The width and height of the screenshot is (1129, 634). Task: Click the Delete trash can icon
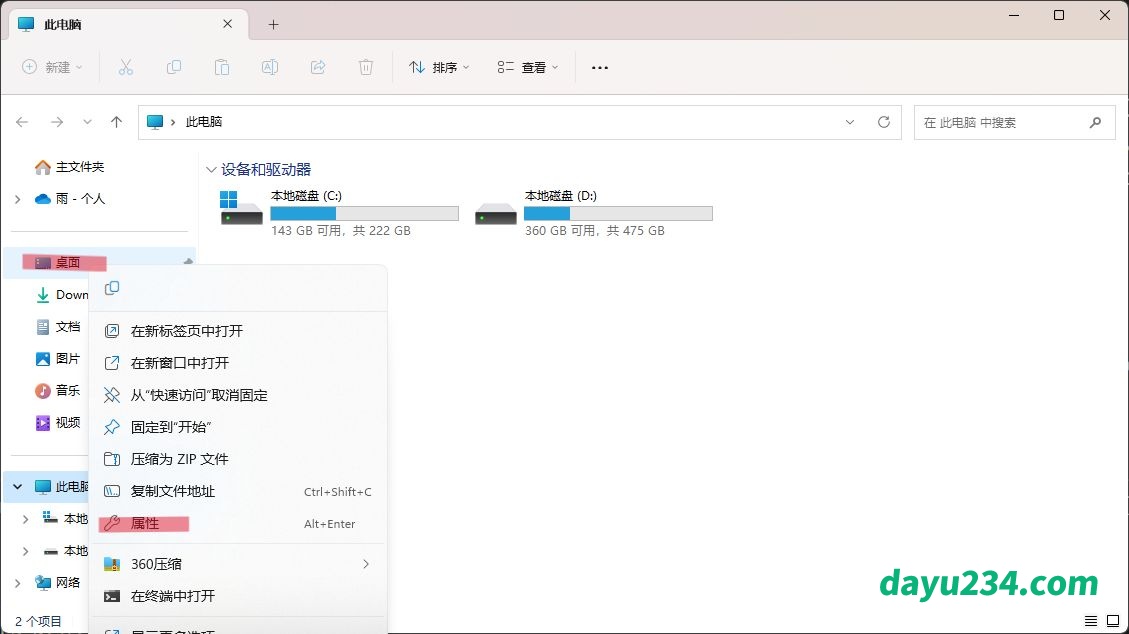click(x=366, y=67)
